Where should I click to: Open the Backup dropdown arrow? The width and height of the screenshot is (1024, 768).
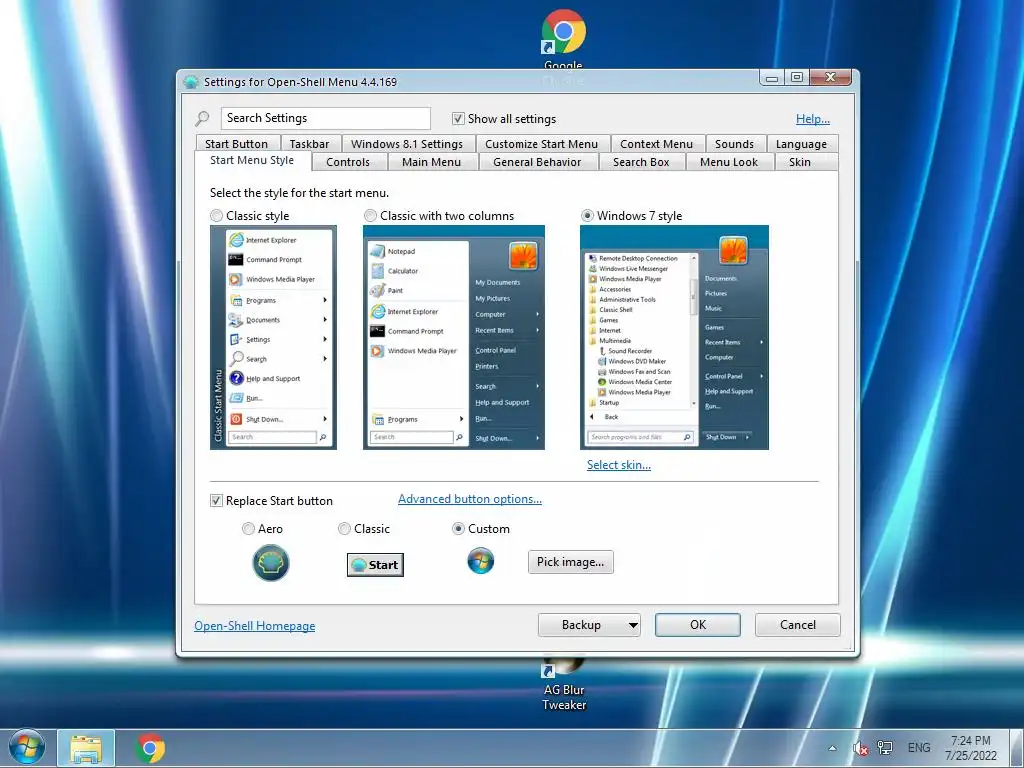[x=632, y=625]
